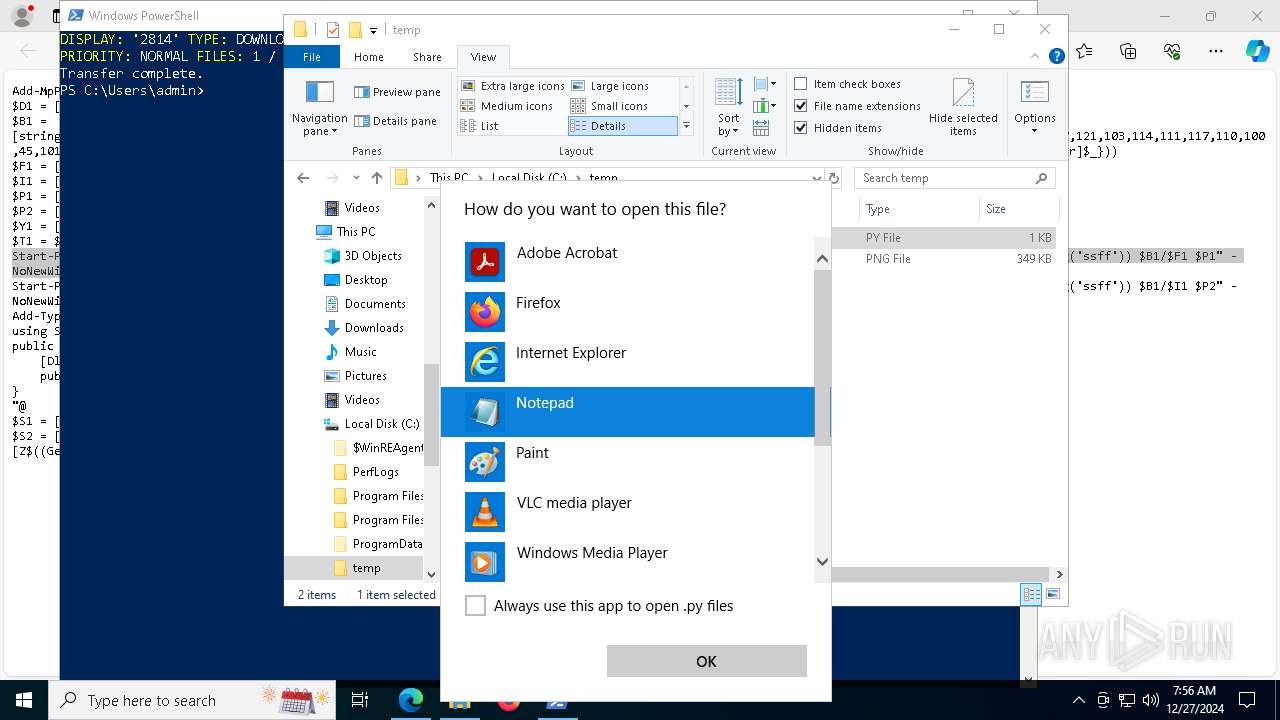Choose Windows Media Player option
Screen dimensions: 1280x720
point(628,562)
